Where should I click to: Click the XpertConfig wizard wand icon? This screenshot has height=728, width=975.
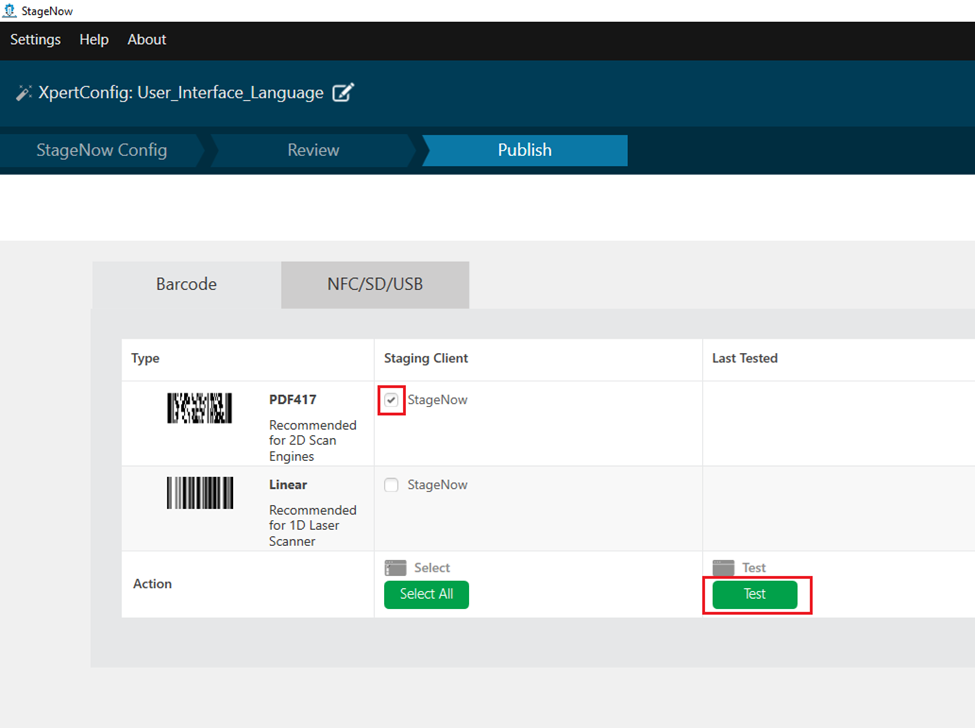[24, 93]
